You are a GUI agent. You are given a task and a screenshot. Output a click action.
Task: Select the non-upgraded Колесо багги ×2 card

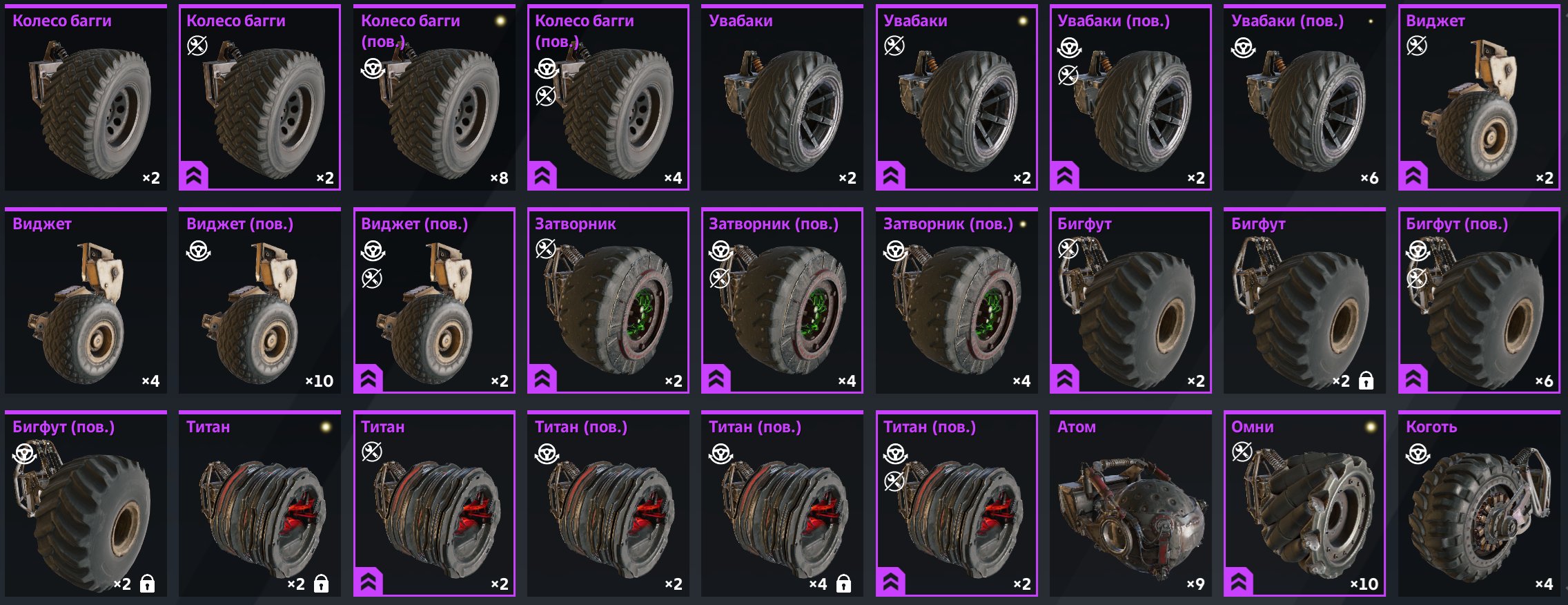point(86,97)
